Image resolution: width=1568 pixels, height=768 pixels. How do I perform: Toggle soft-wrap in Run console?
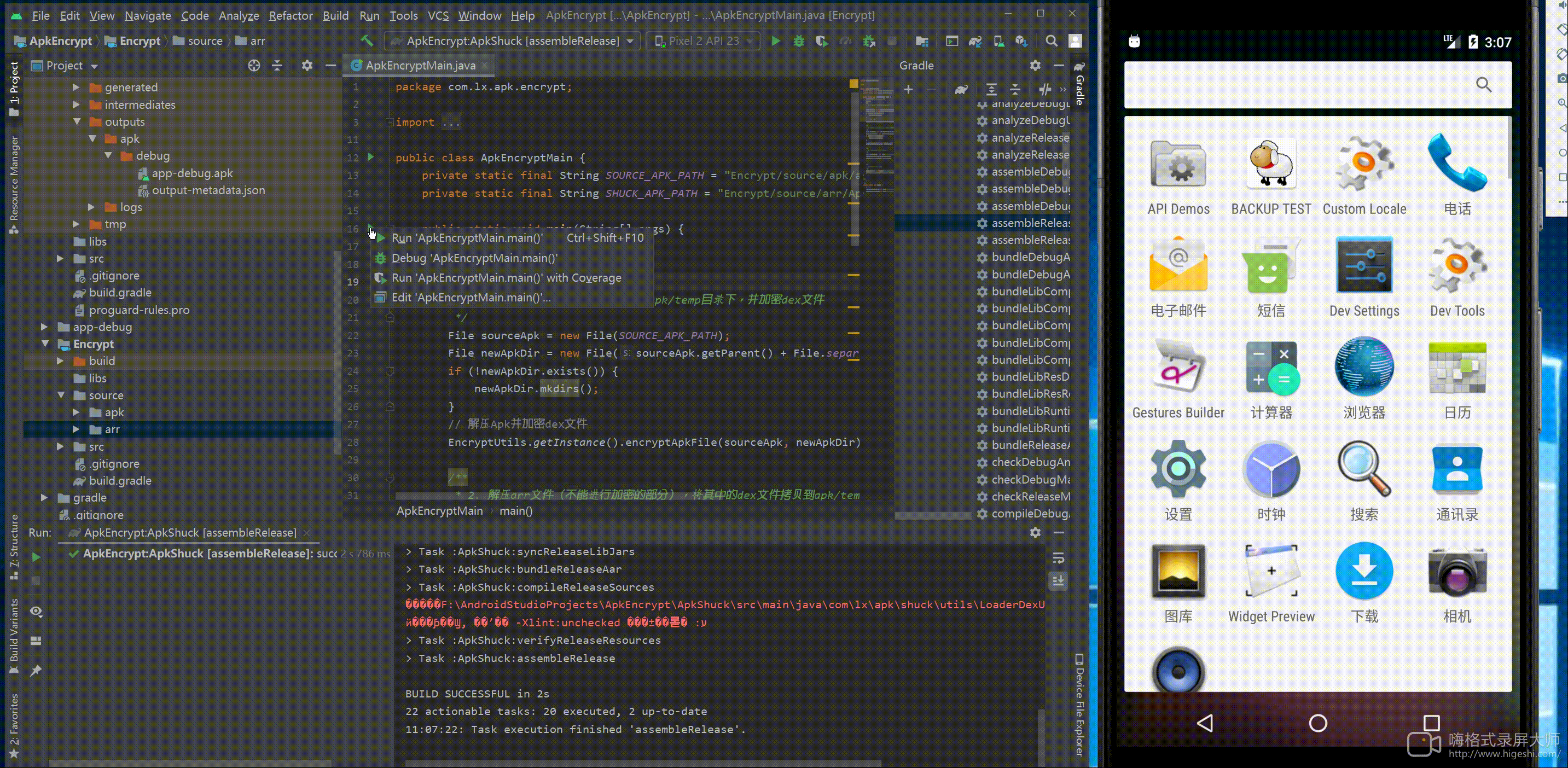(x=1059, y=558)
